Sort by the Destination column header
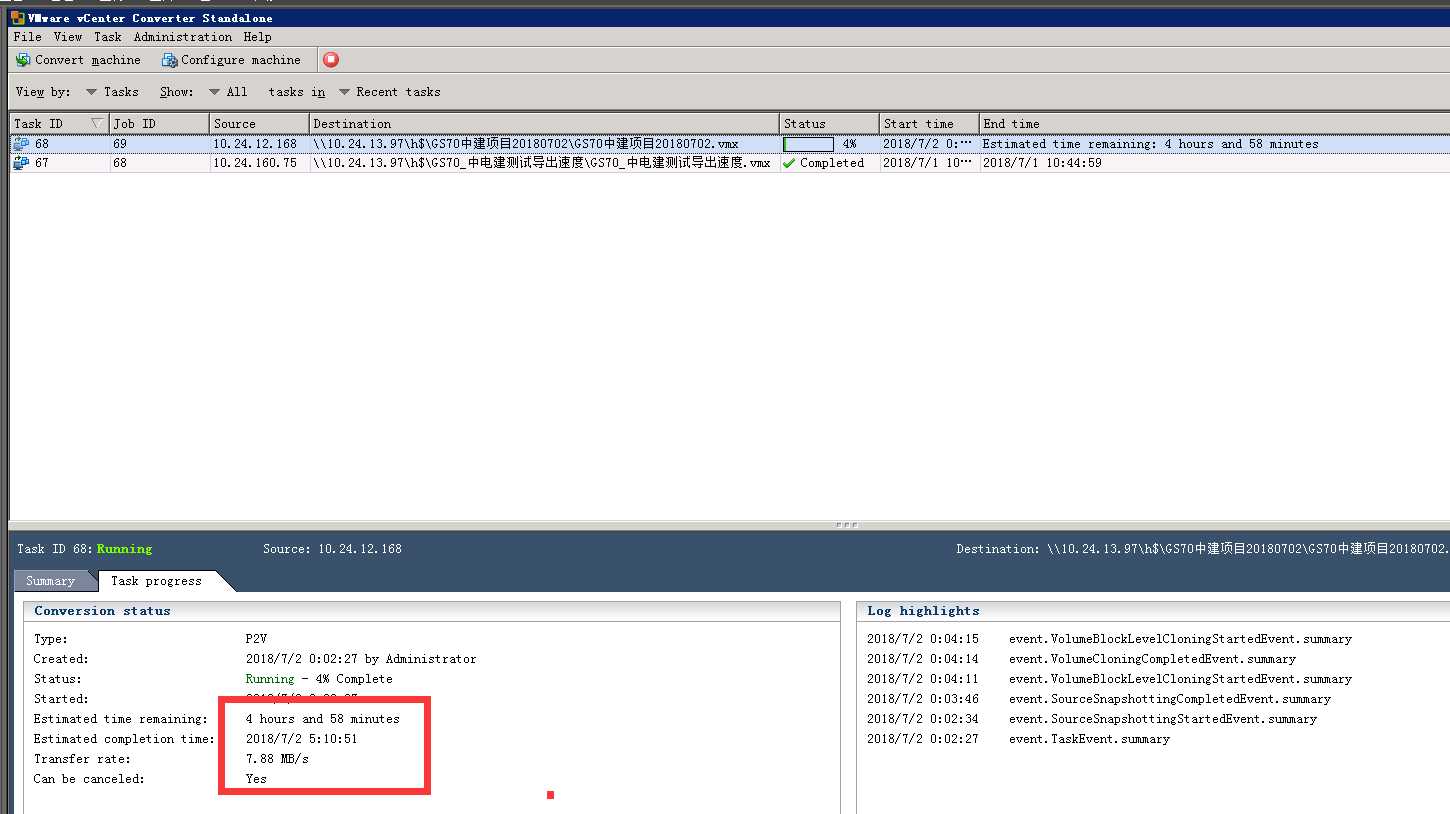 tap(544, 124)
